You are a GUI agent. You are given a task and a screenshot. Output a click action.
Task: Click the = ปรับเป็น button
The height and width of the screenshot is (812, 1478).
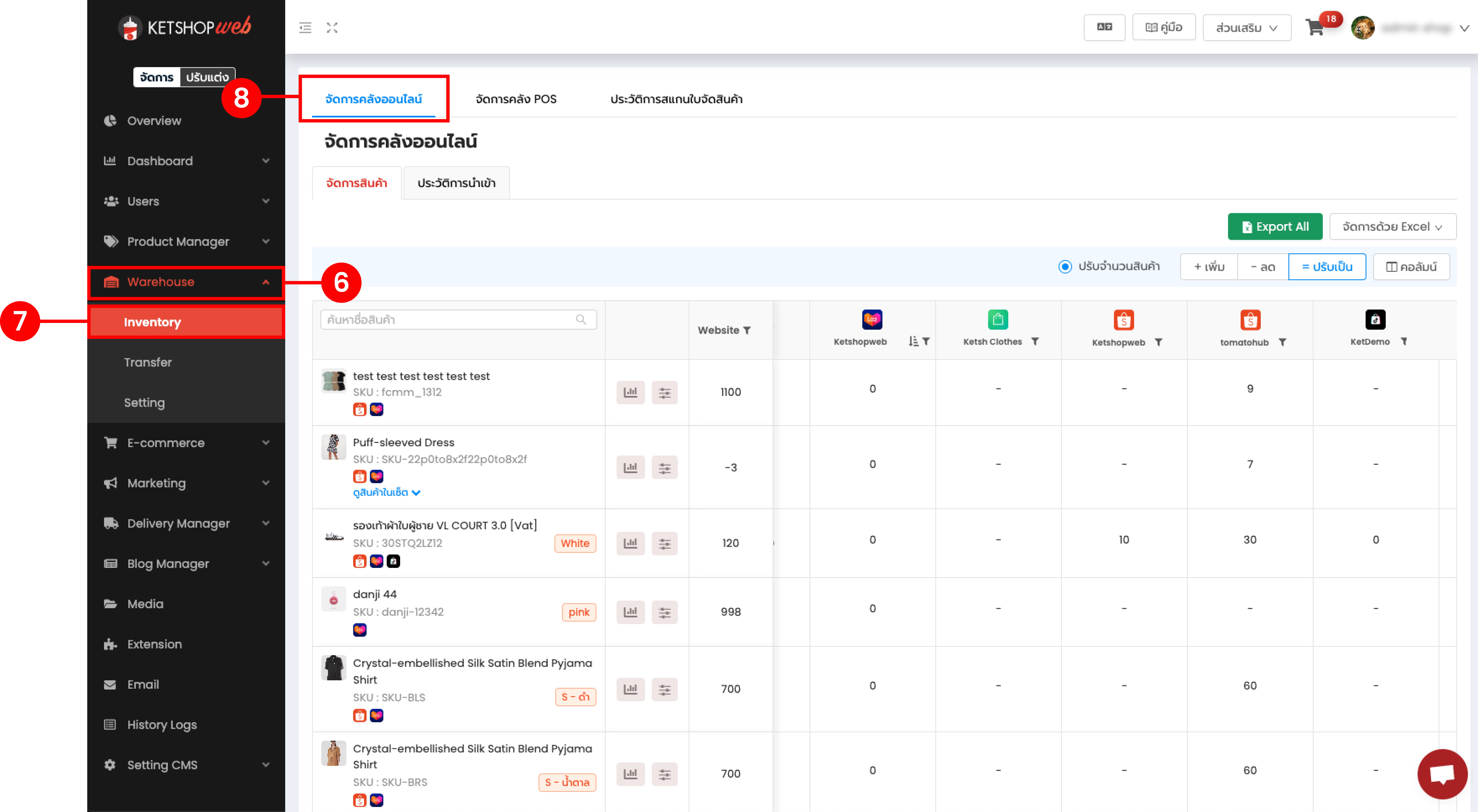[1327, 267]
